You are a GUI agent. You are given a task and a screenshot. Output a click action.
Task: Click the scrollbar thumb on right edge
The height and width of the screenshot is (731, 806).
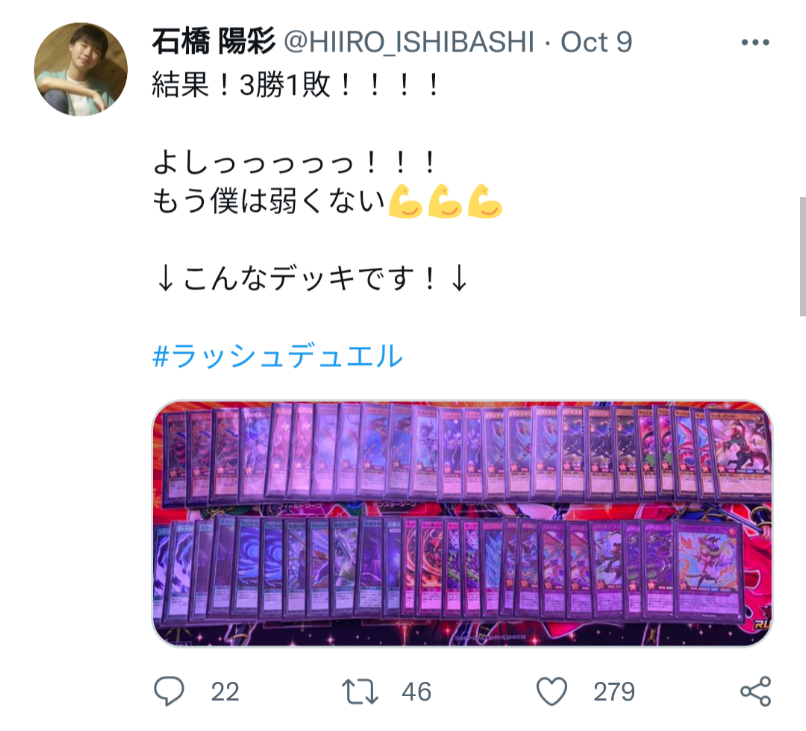click(x=802, y=256)
